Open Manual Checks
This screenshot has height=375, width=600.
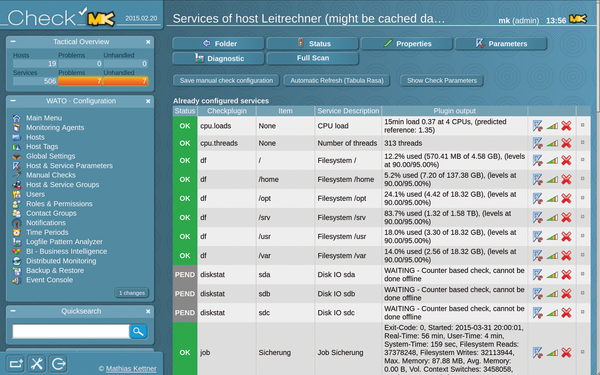[x=51, y=175]
